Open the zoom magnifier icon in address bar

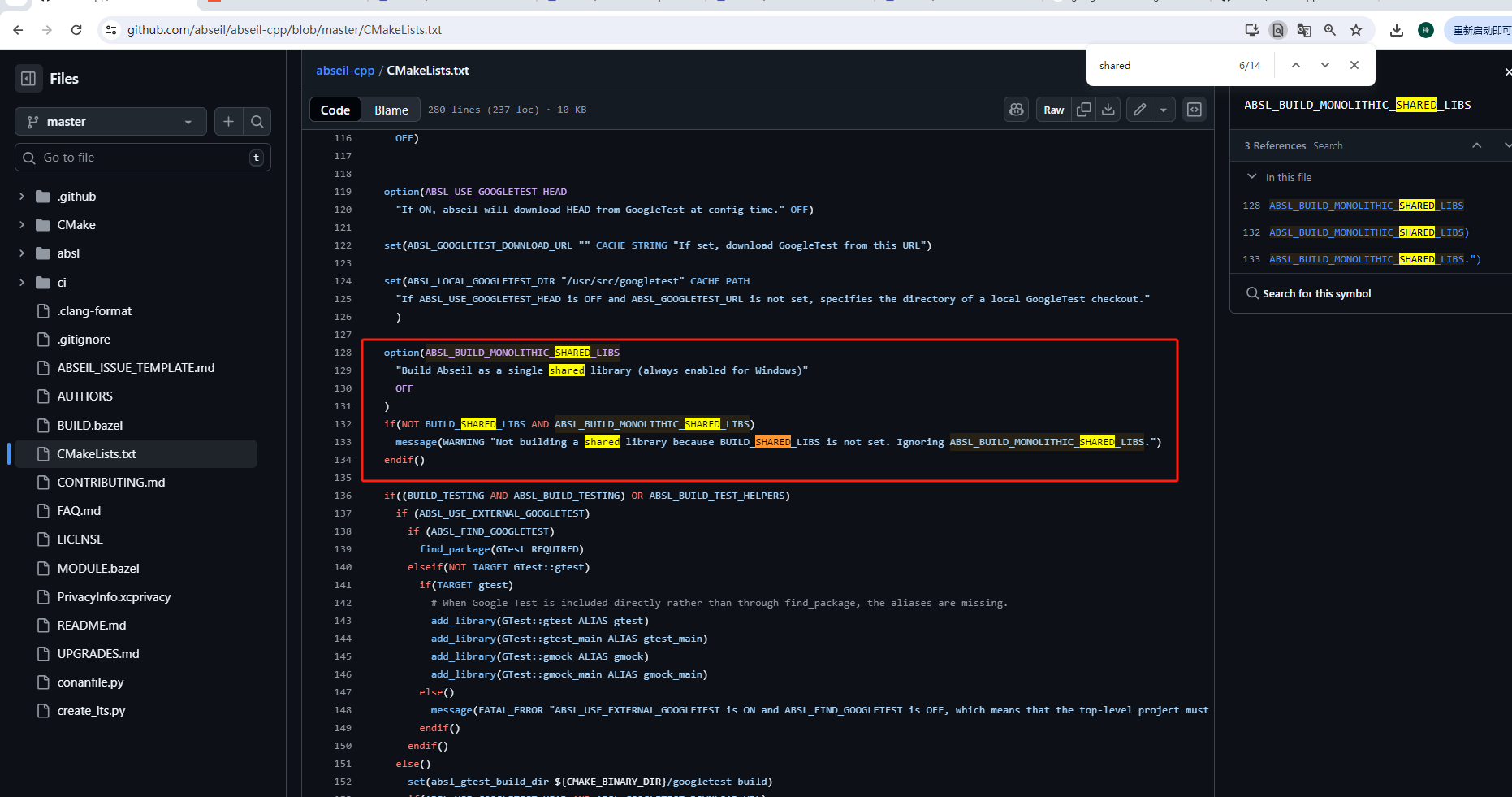1330,30
